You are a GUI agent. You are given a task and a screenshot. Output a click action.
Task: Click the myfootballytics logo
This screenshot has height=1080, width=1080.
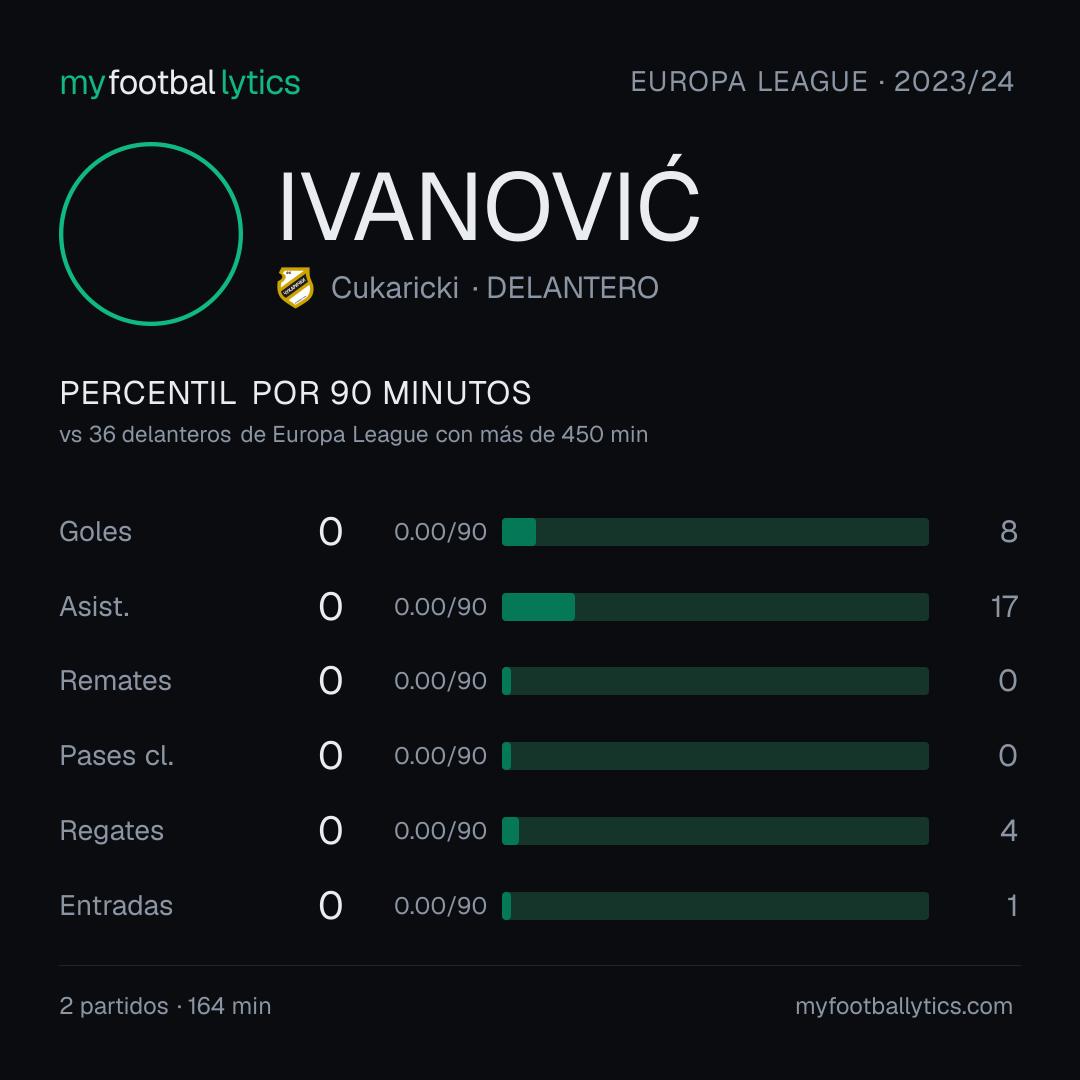coord(180,83)
